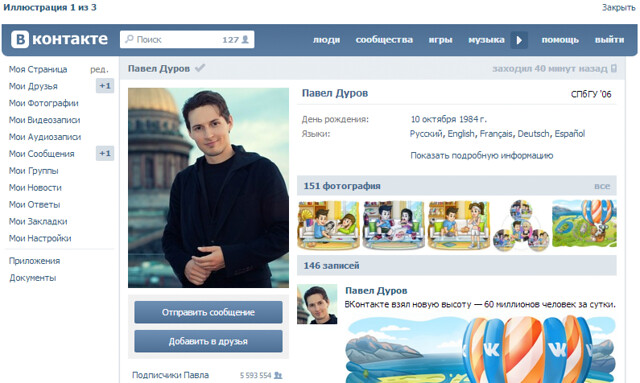Open Мои Фотографии in sidebar
640x383 pixels.
tap(44, 103)
